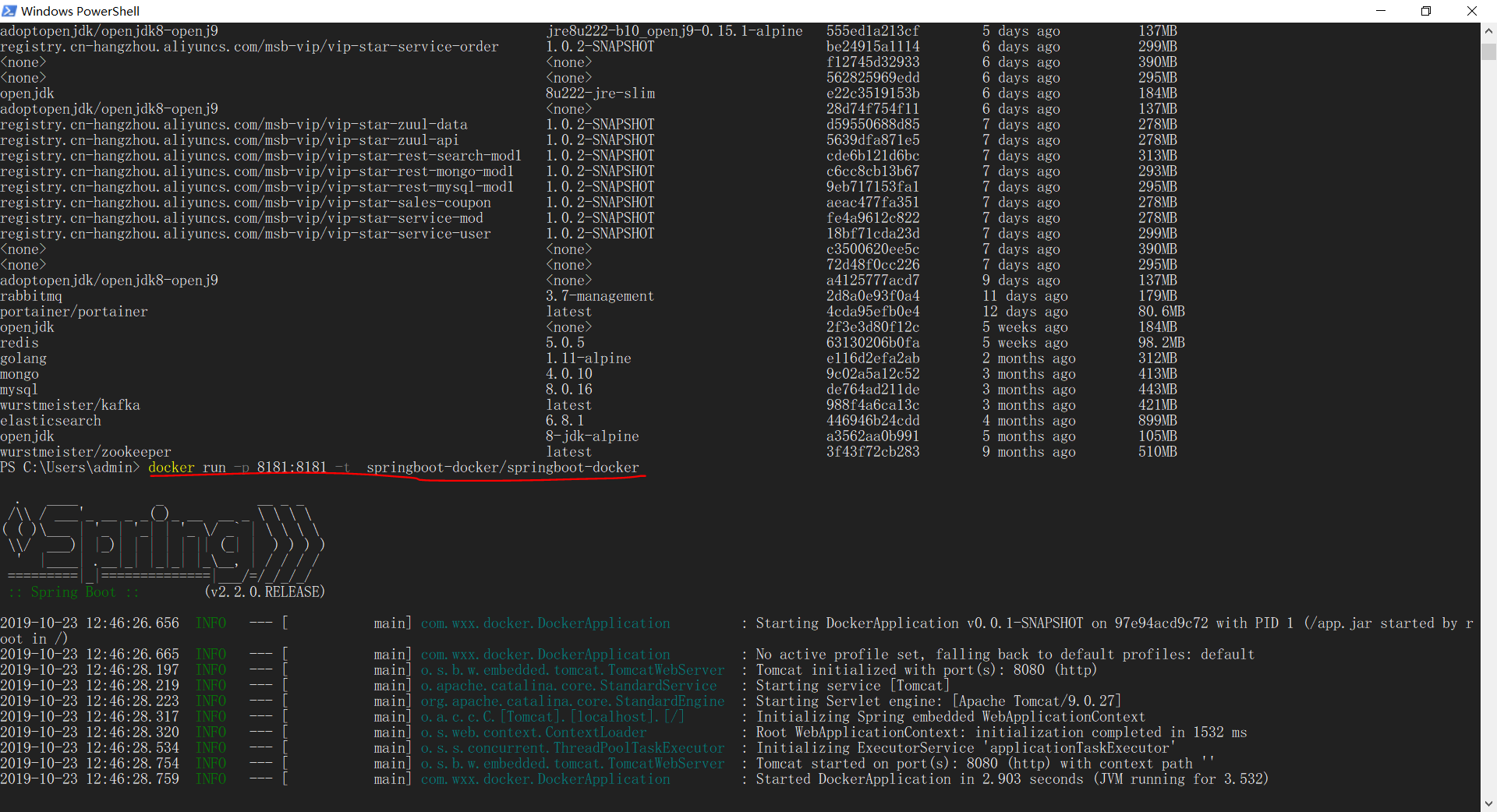This screenshot has height=812, width=1497.
Task: Restore down the PowerShell window
Action: pyautogui.click(x=1426, y=11)
